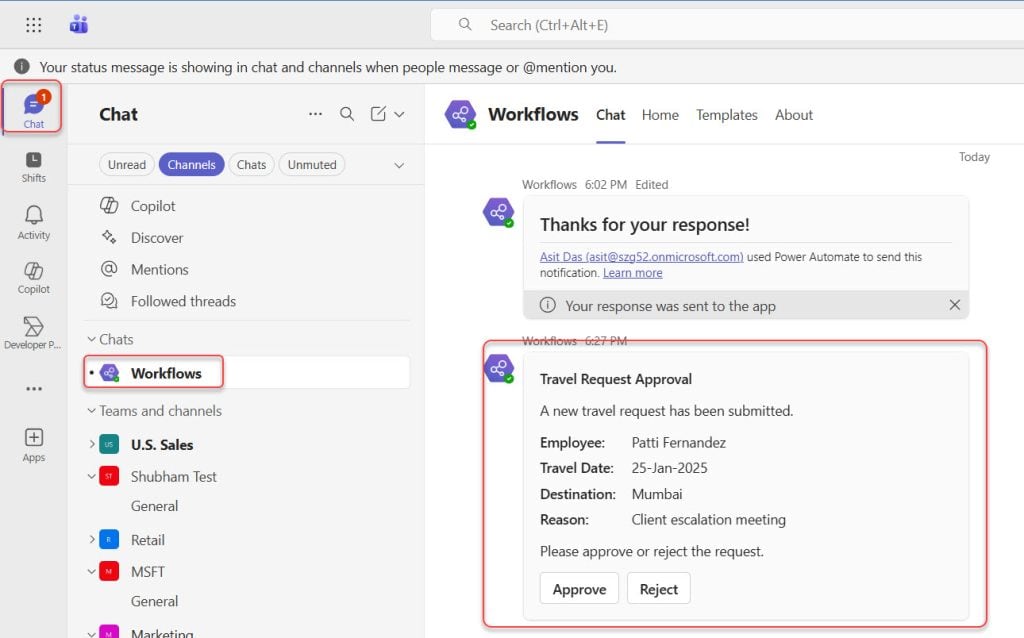Collapse the Chats section
The height and width of the screenshot is (638, 1024).
click(92, 339)
